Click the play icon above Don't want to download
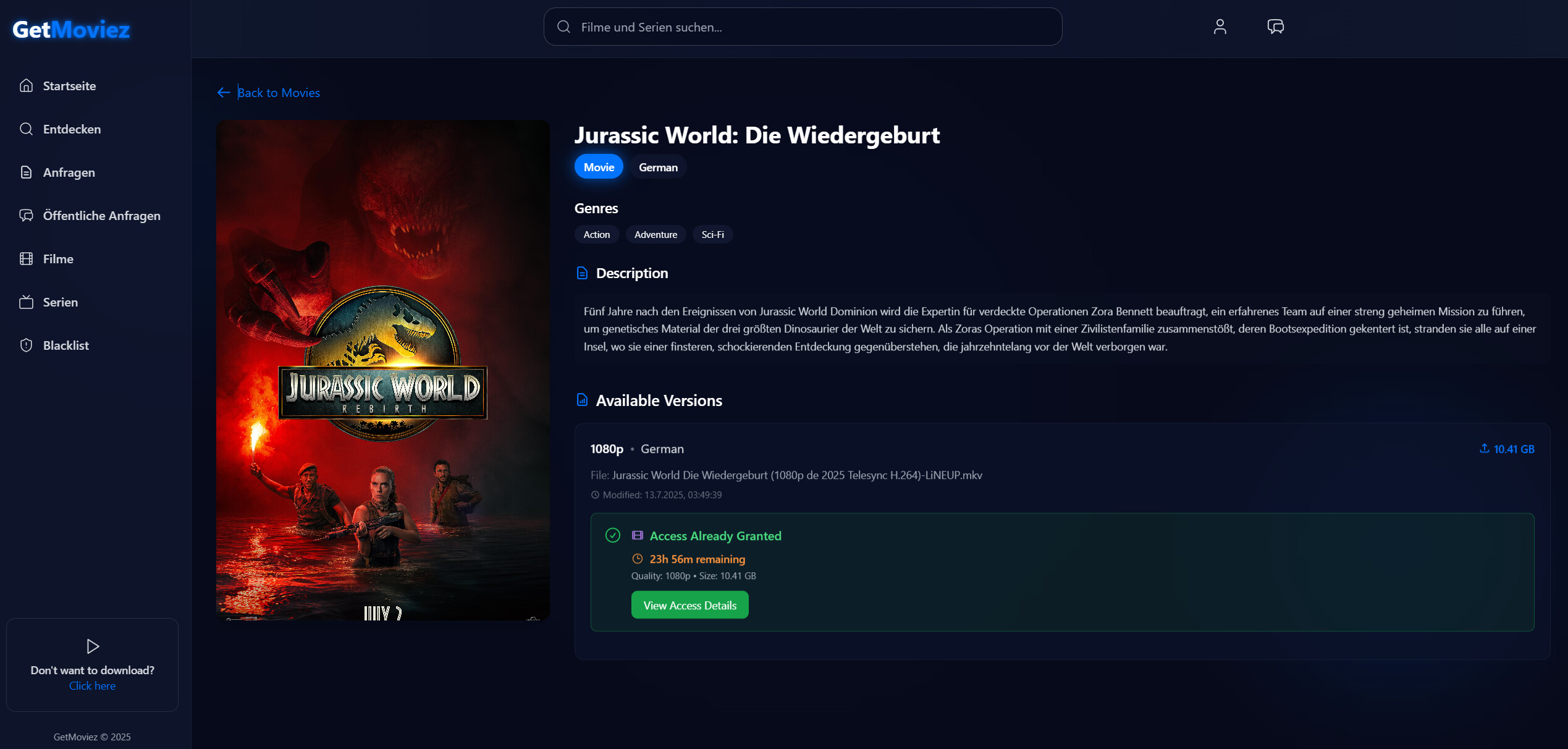The image size is (1568, 749). coord(93,646)
